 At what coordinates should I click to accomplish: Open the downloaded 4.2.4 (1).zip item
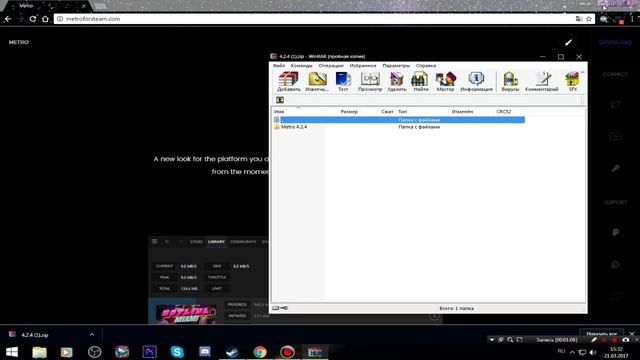[35, 335]
